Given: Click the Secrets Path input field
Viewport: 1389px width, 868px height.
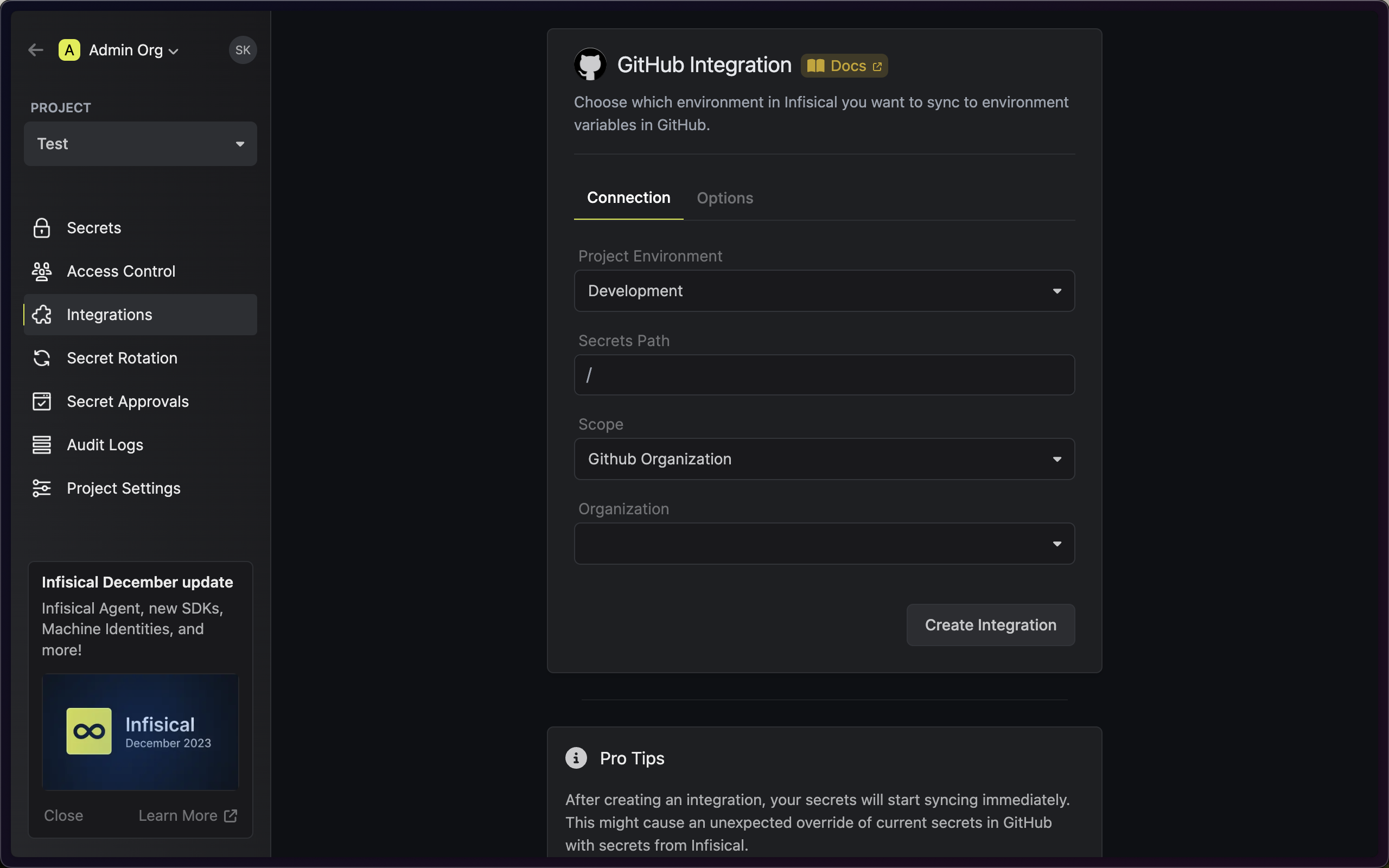Looking at the screenshot, I should pos(824,375).
